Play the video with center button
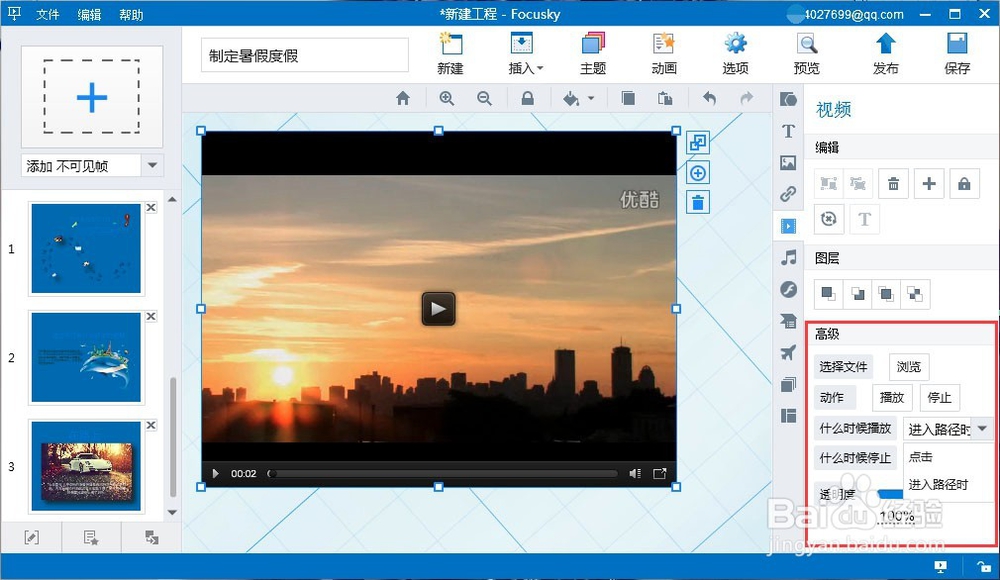The image size is (1000, 580). click(438, 309)
